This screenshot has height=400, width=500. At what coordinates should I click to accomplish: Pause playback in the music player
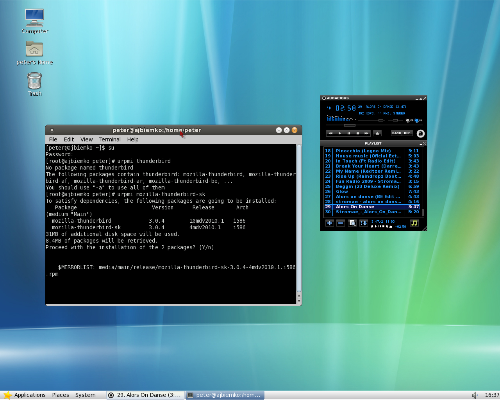coord(349,133)
